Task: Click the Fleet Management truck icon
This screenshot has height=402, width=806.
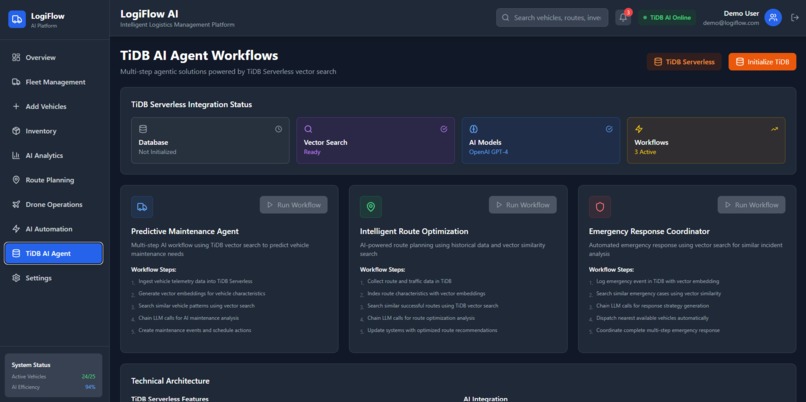Action: coord(16,82)
